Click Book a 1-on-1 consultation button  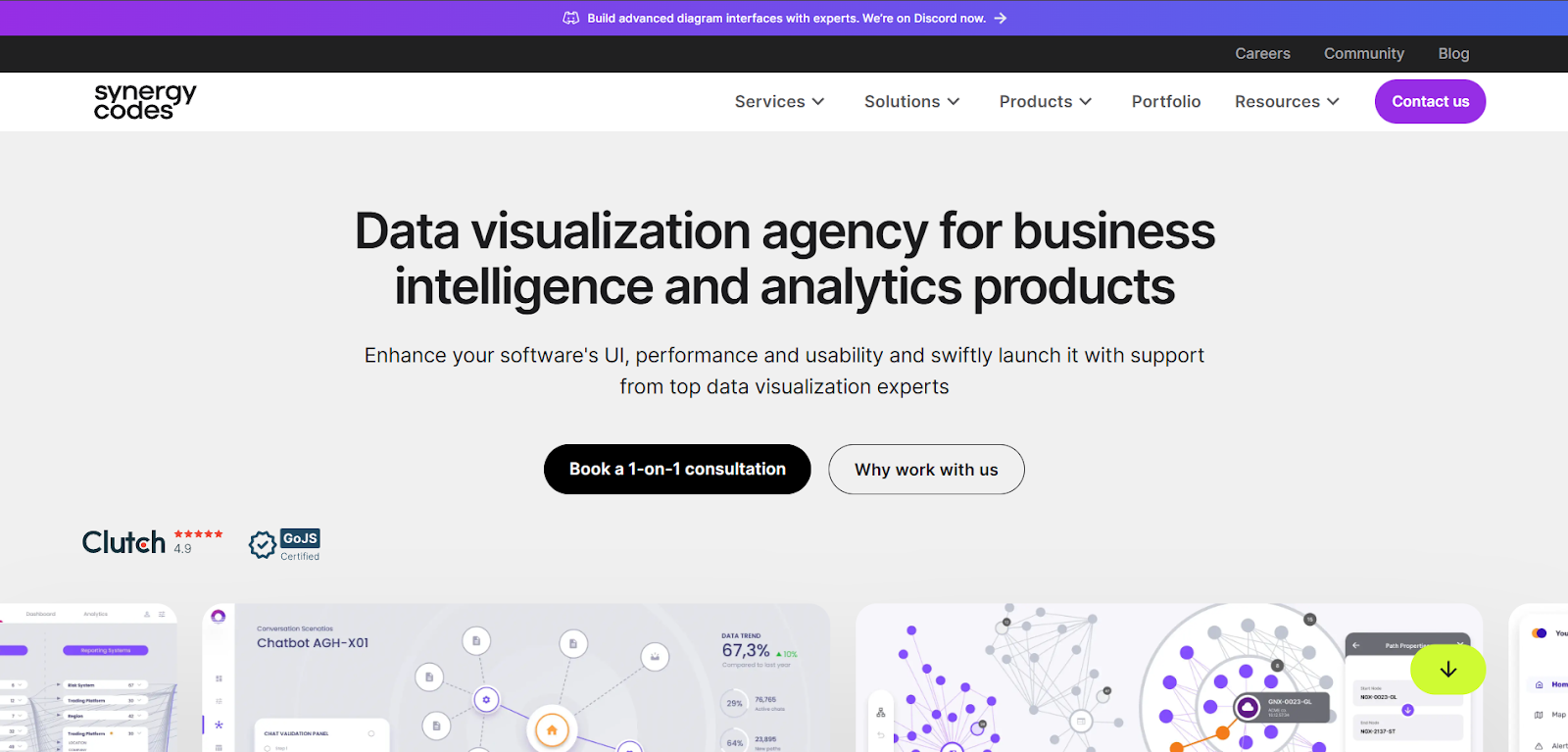[x=677, y=470]
